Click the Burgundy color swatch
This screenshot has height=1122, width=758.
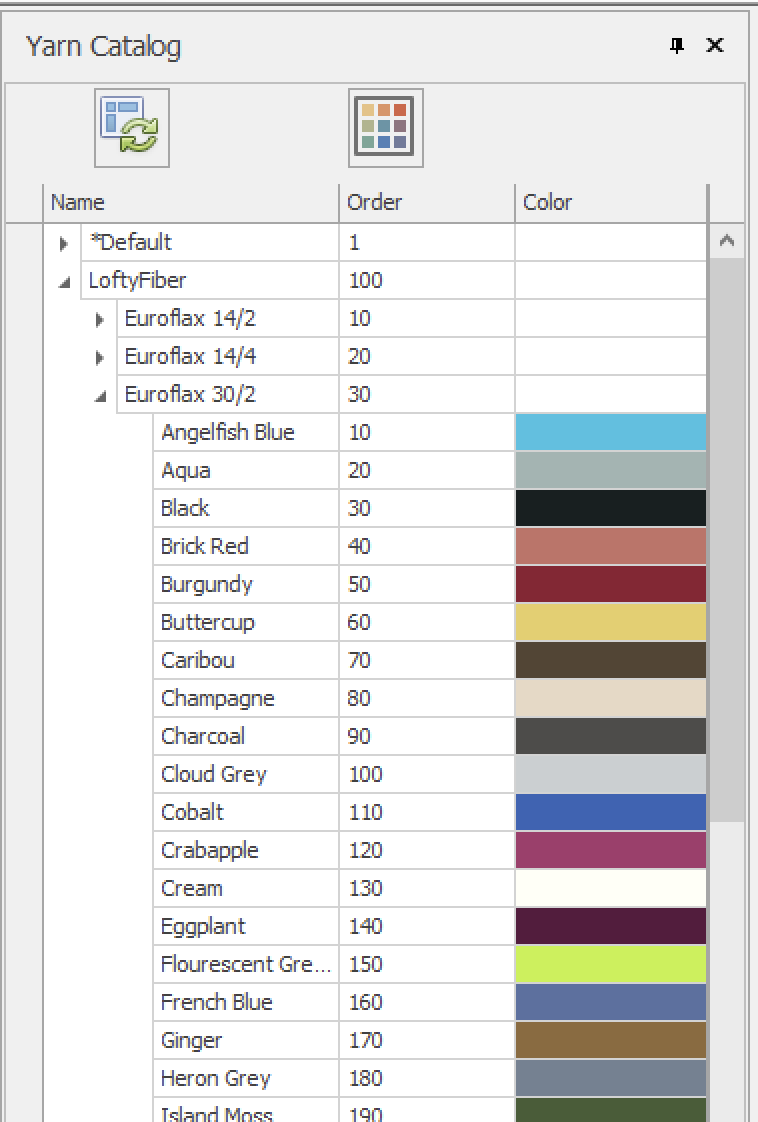click(610, 585)
